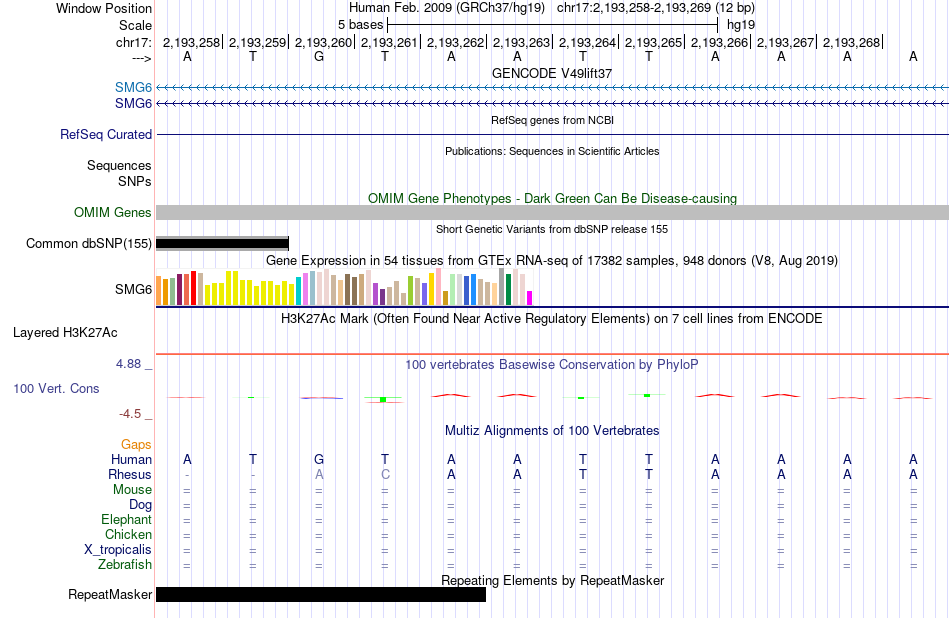Viewport: 950px width, 618px height.
Task: Click the dark green bar in GTEx chart
Action: (508, 289)
